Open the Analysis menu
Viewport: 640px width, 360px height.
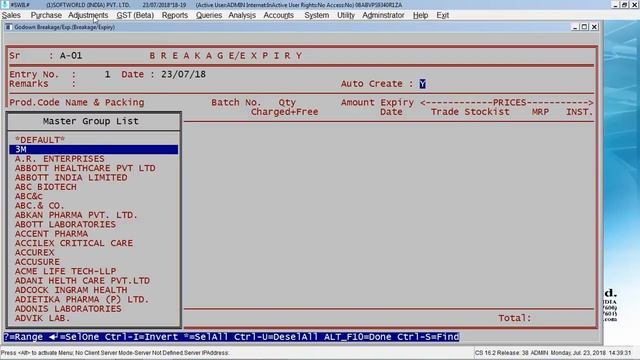click(x=242, y=15)
